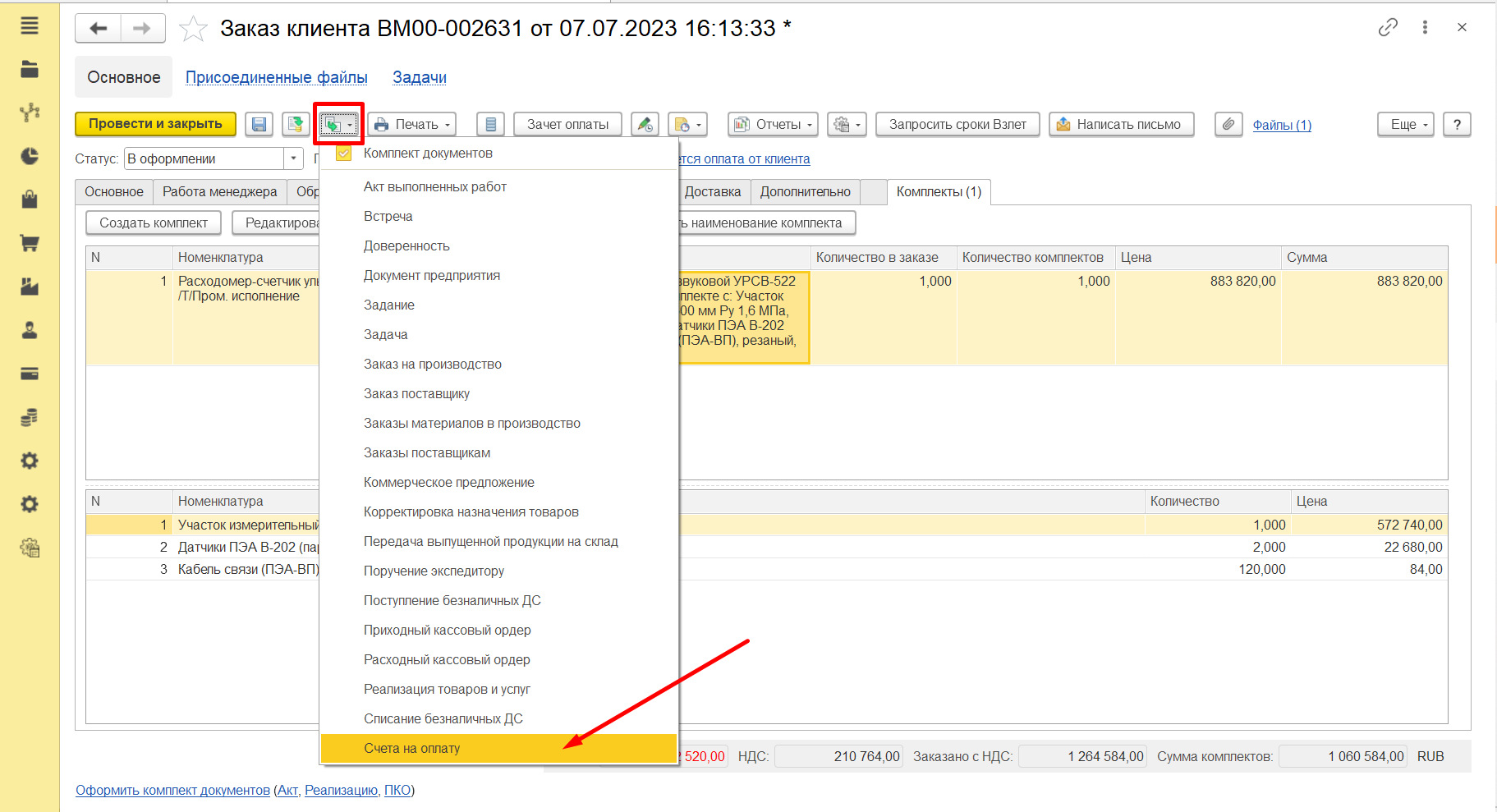1497x812 pixels.
Task: Open the pie chart section in sidebar
Action: coord(30,156)
